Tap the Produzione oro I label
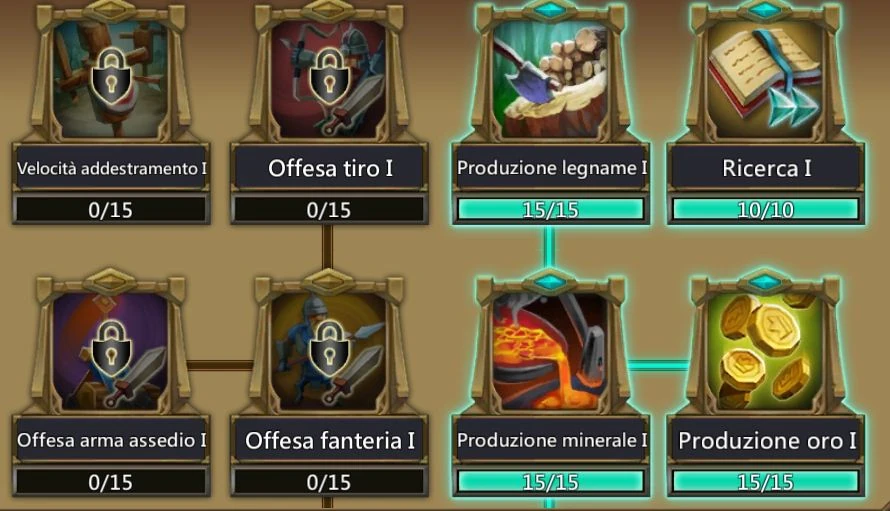This screenshot has width=890, height=511. (x=766, y=441)
